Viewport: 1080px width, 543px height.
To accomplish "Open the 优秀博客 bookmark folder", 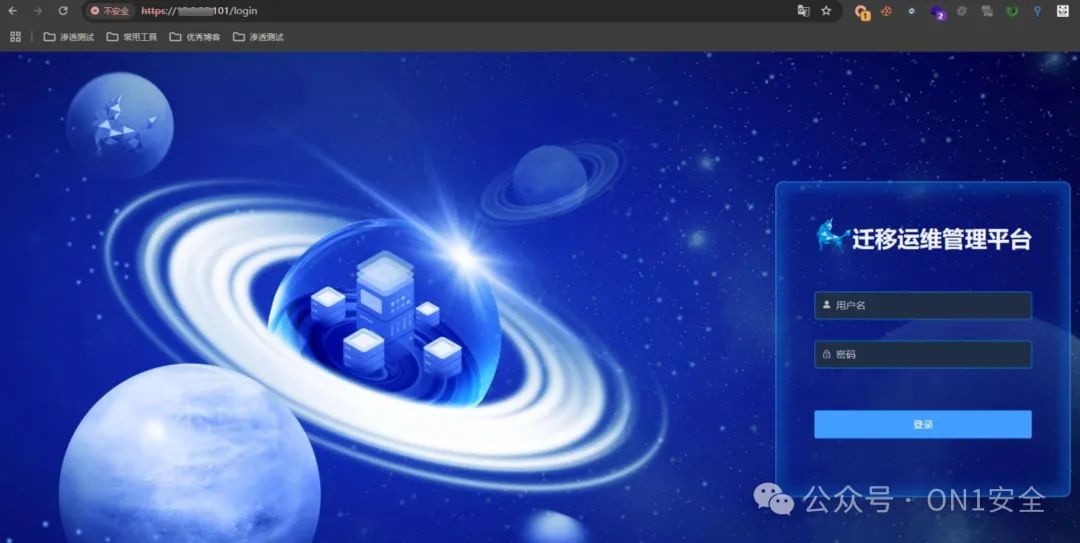I will pyautogui.click(x=195, y=37).
